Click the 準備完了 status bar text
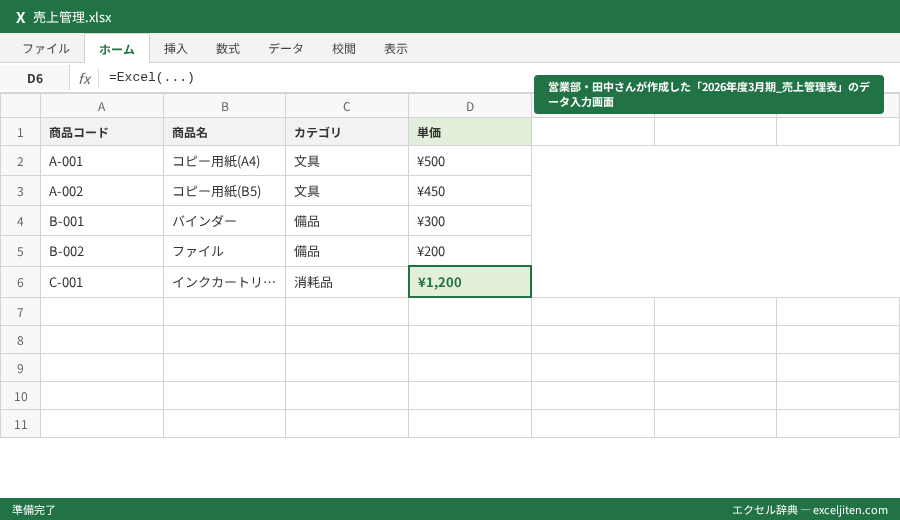This screenshot has width=900, height=520. [34, 510]
